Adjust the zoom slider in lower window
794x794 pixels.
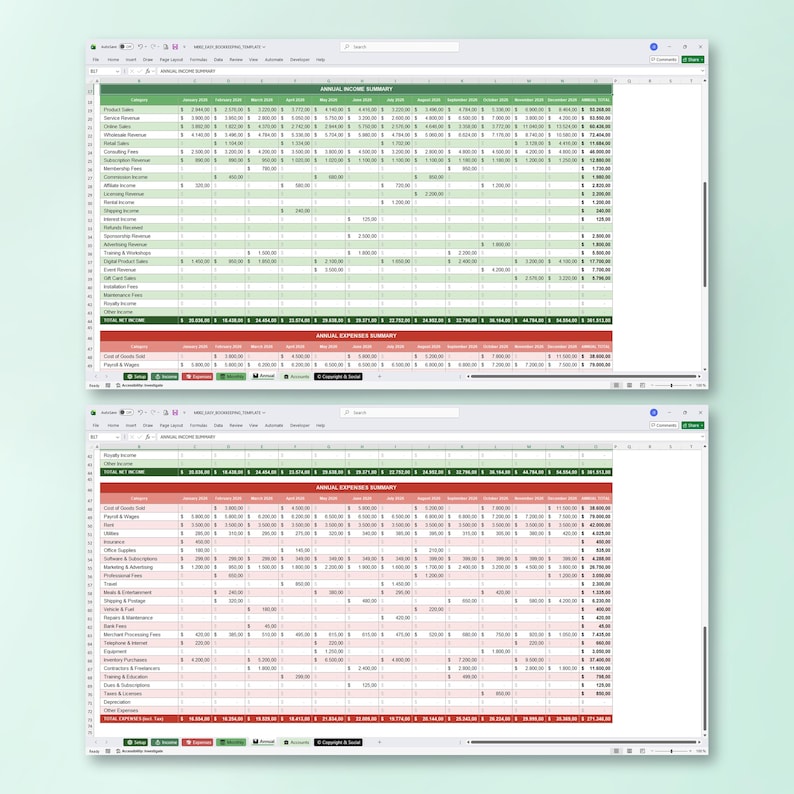[671, 751]
